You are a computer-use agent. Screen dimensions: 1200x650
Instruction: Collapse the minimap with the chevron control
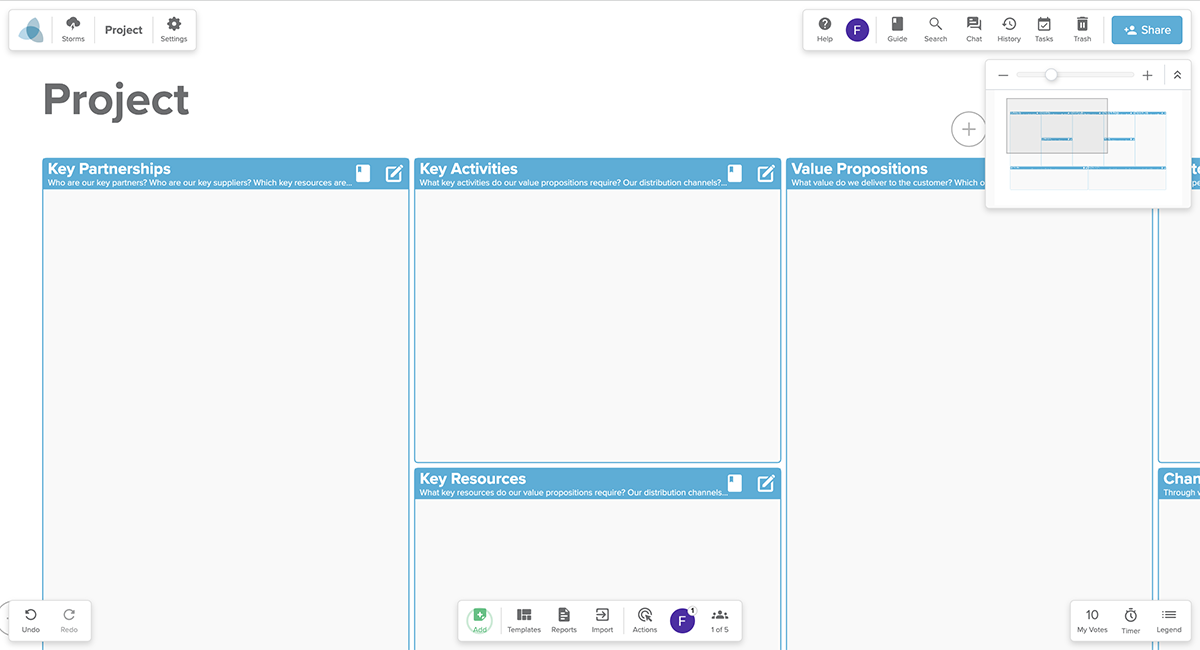pyautogui.click(x=1177, y=74)
